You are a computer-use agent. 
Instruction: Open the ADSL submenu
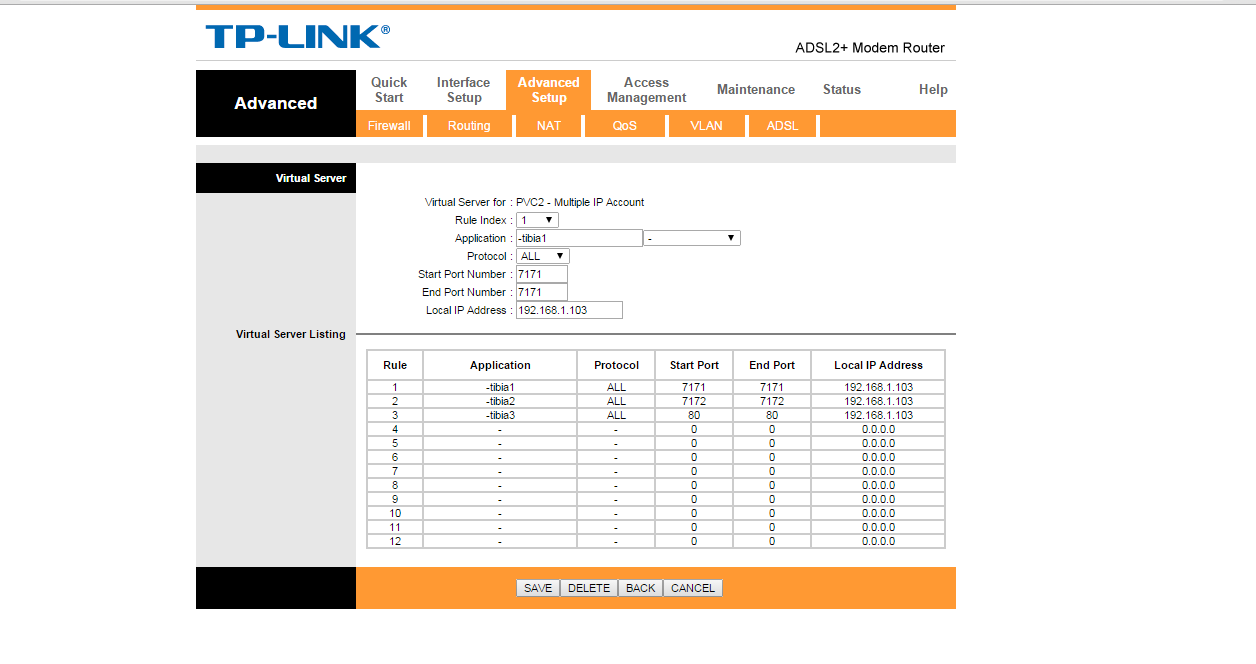(783, 126)
